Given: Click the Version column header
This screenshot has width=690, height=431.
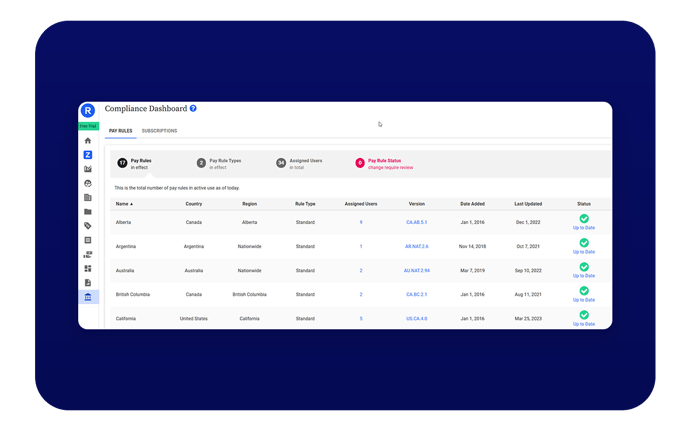Looking at the screenshot, I should (417, 204).
